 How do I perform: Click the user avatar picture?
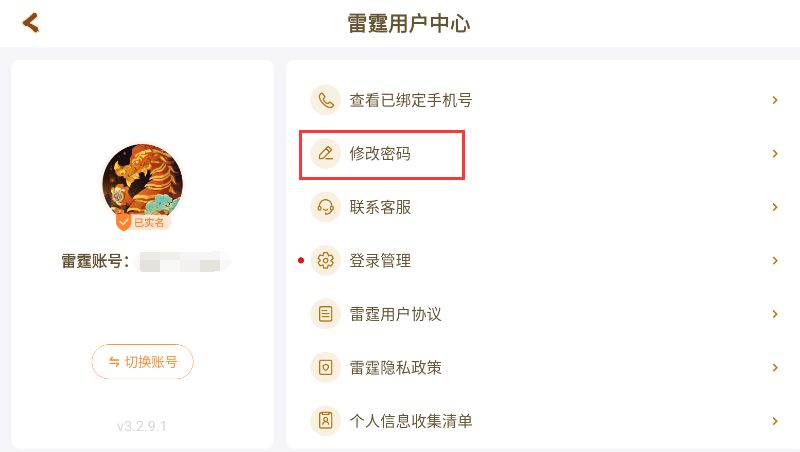pos(142,180)
